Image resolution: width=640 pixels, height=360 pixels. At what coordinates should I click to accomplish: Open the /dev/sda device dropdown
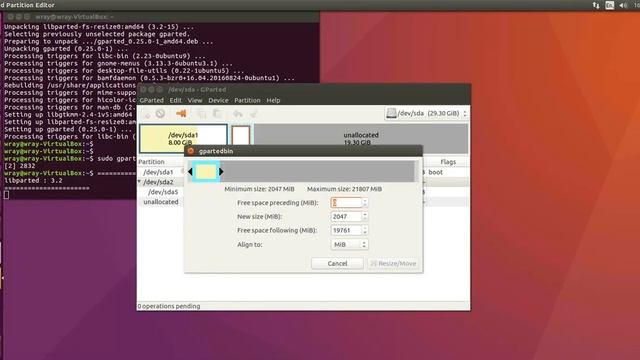426,113
